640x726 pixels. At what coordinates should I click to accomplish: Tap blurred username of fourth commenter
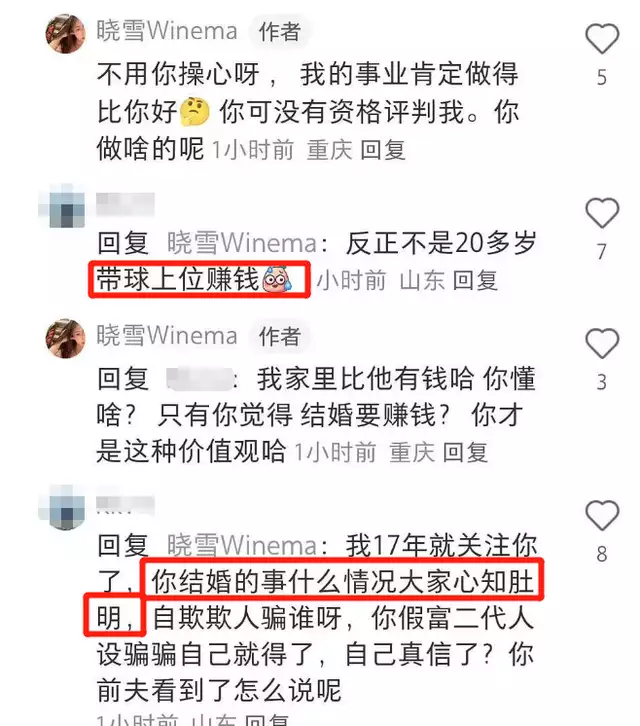(x=125, y=505)
